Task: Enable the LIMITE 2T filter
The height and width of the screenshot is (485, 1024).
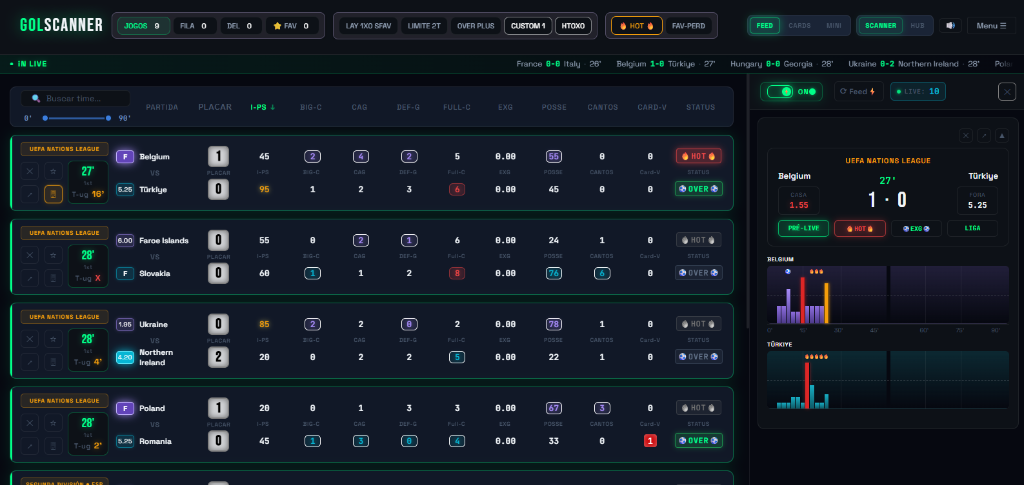Action: pos(424,26)
